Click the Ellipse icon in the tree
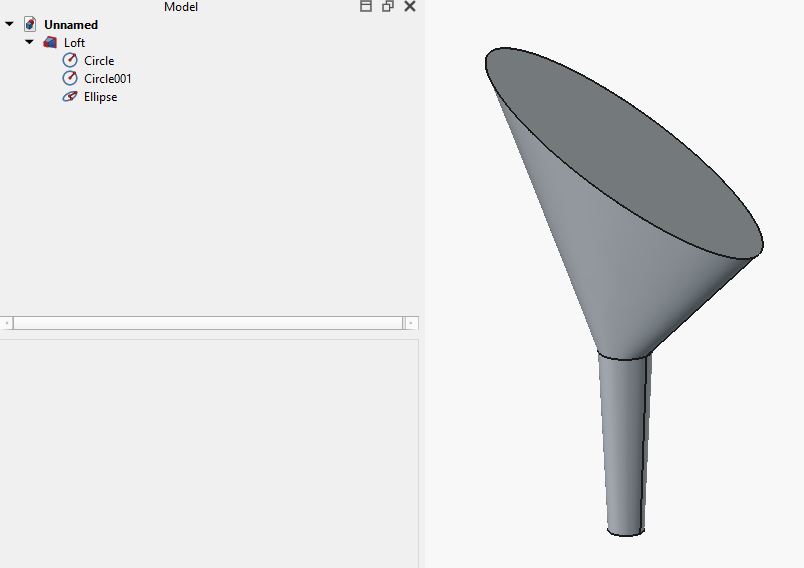Viewport: 804px width, 568px height. point(70,96)
